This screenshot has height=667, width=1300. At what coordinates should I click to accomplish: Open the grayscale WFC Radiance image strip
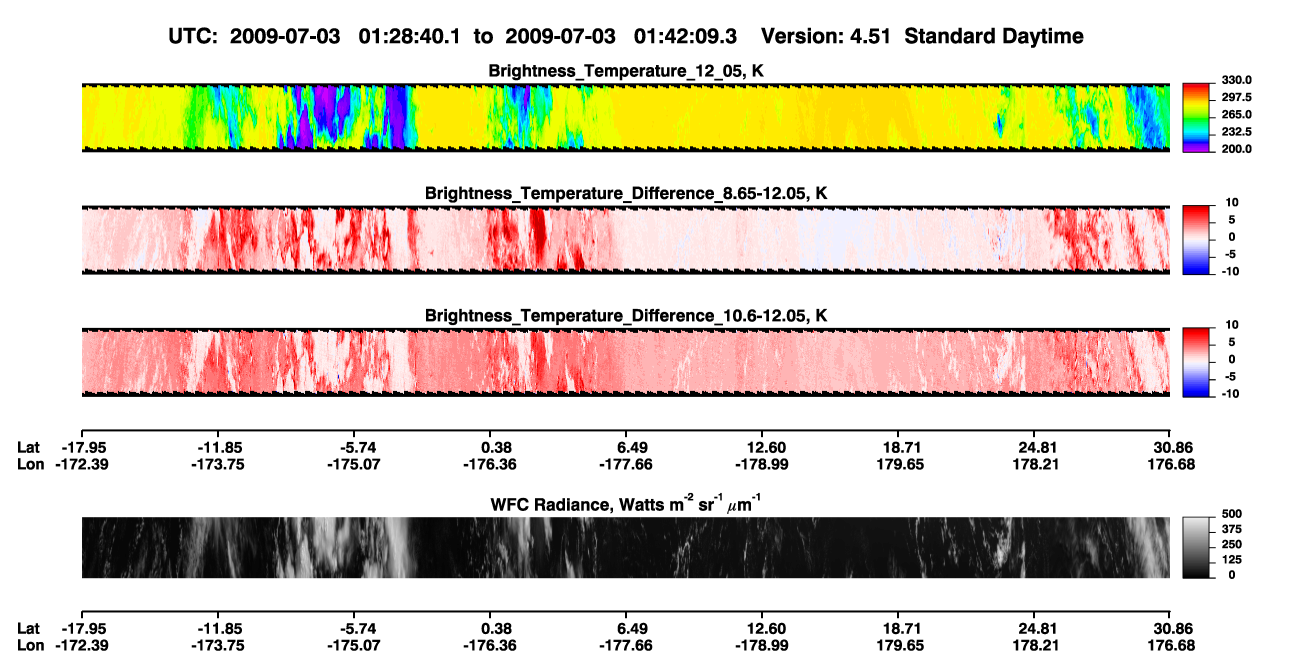click(625, 547)
